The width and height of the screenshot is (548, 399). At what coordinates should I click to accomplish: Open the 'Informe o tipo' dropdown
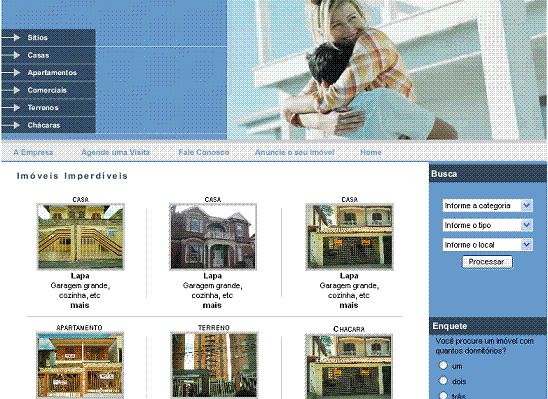(488, 225)
